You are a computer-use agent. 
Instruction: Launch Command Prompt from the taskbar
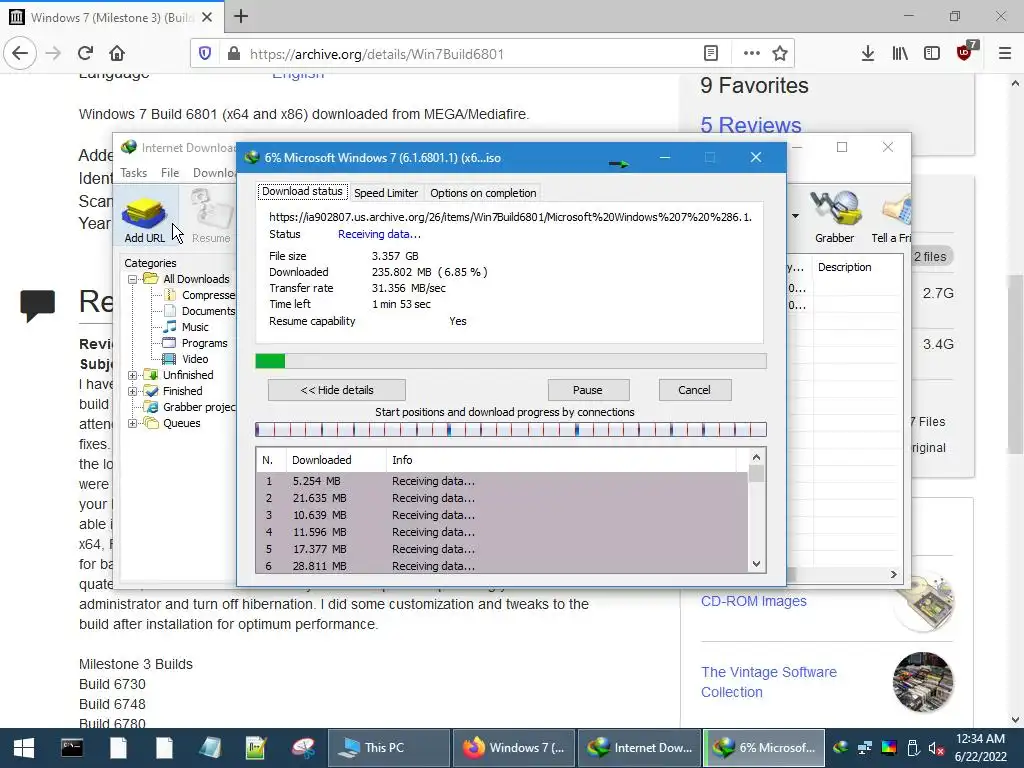point(72,748)
